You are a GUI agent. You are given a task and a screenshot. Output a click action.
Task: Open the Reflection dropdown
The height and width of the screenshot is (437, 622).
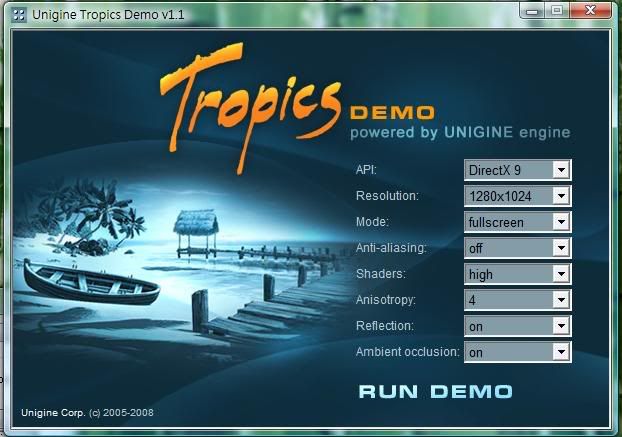click(517, 326)
